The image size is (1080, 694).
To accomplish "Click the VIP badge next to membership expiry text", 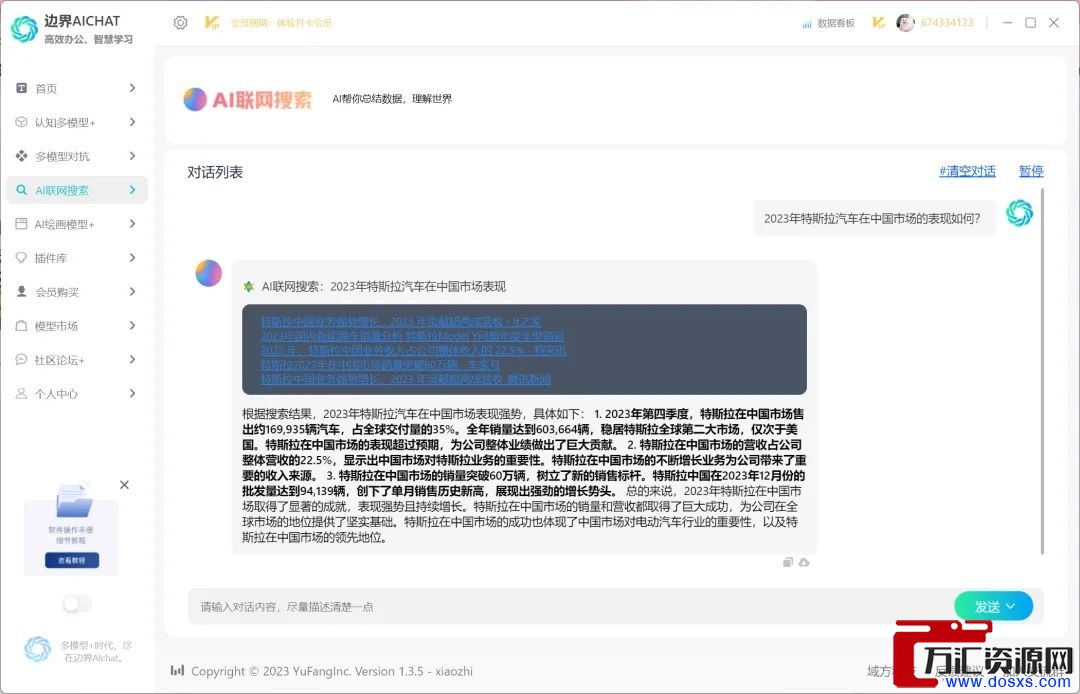I will pyautogui.click(x=211, y=23).
